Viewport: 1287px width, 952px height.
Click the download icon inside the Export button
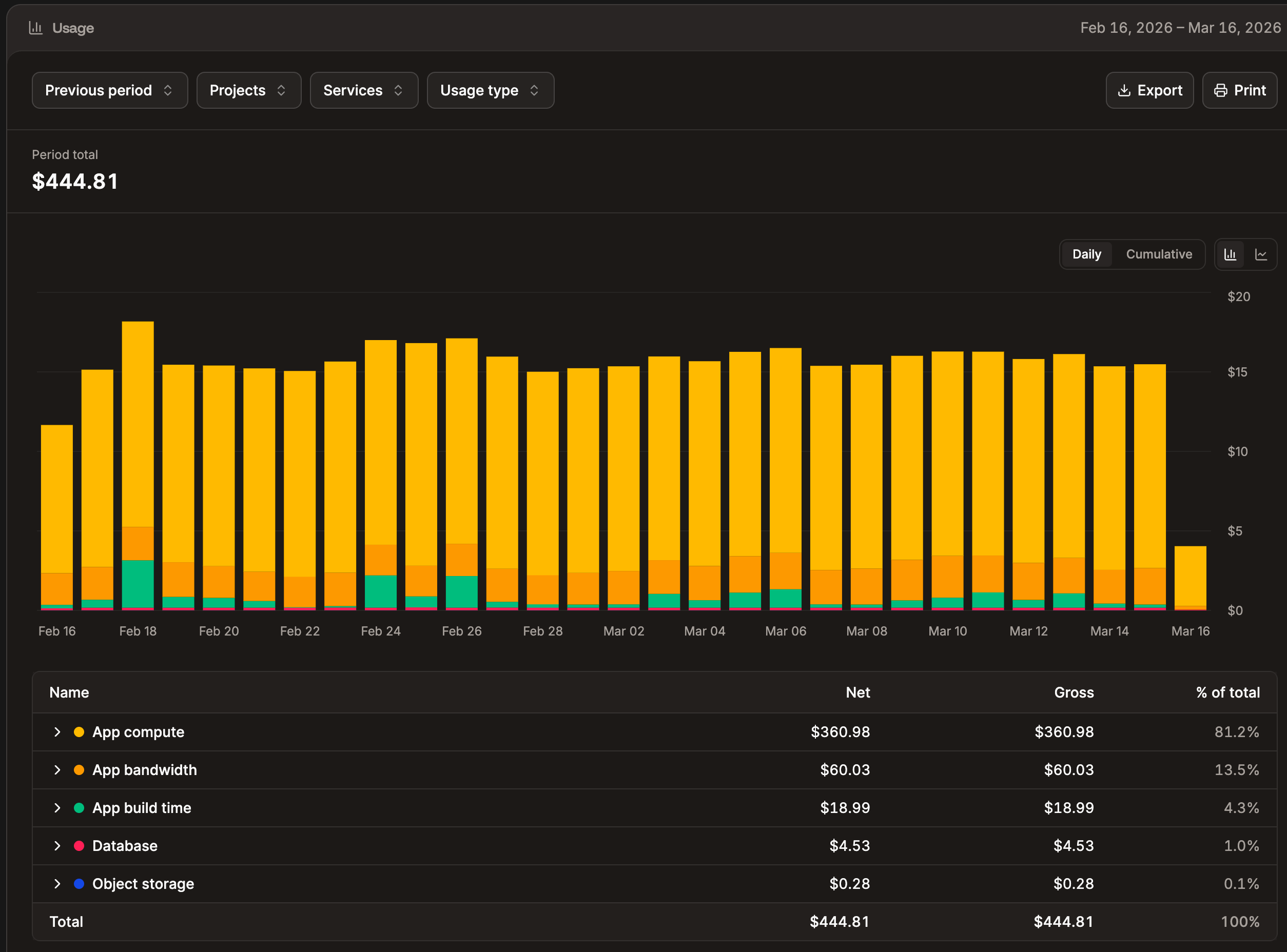[1124, 90]
